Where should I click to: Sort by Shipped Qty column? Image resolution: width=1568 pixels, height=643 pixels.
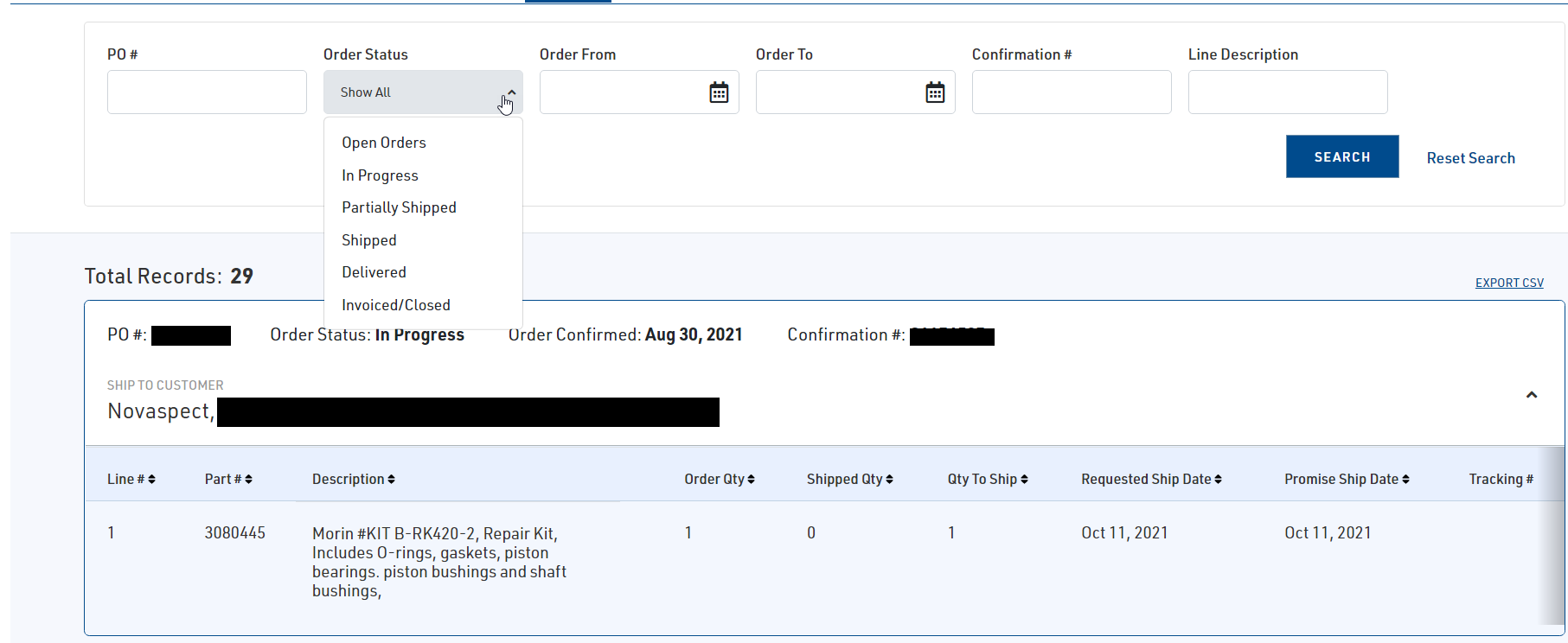(x=849, y=480)
